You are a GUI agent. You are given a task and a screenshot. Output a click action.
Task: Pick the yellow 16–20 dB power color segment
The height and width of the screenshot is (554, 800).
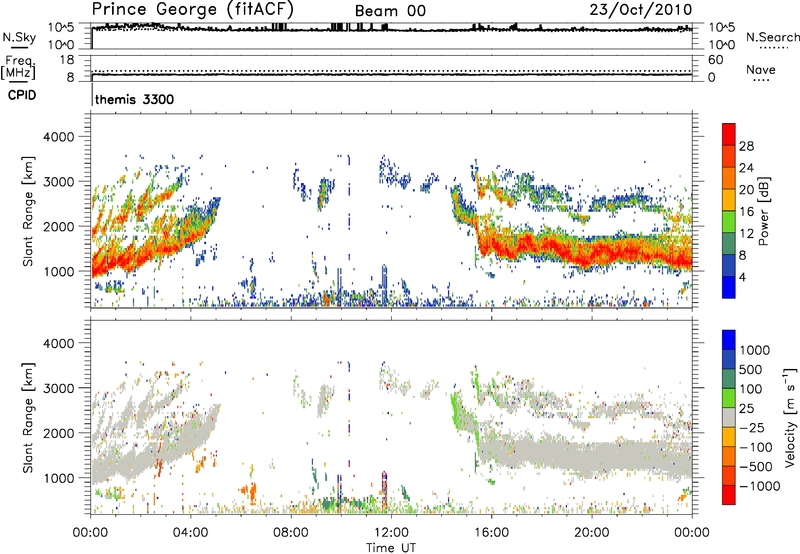[729, 200]
